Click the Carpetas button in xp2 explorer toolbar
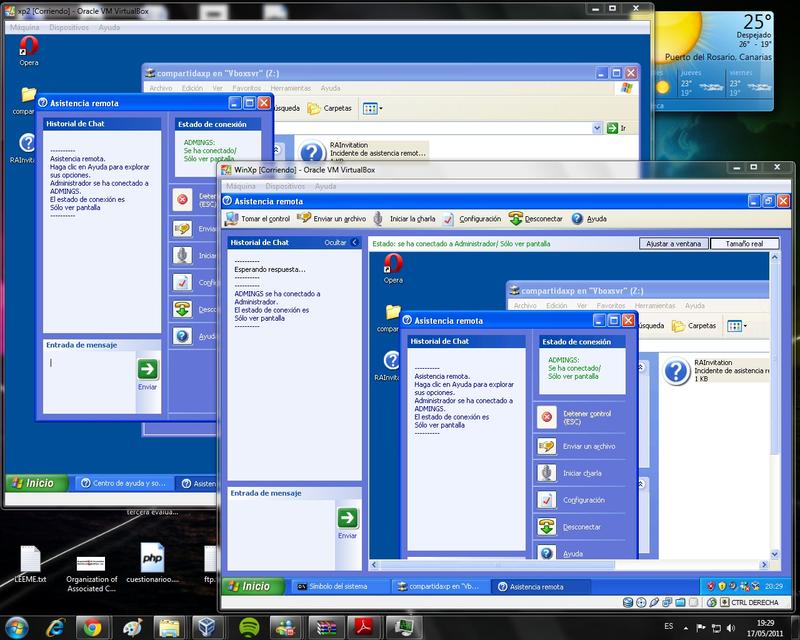800x640 pixels. pos(329,108)
